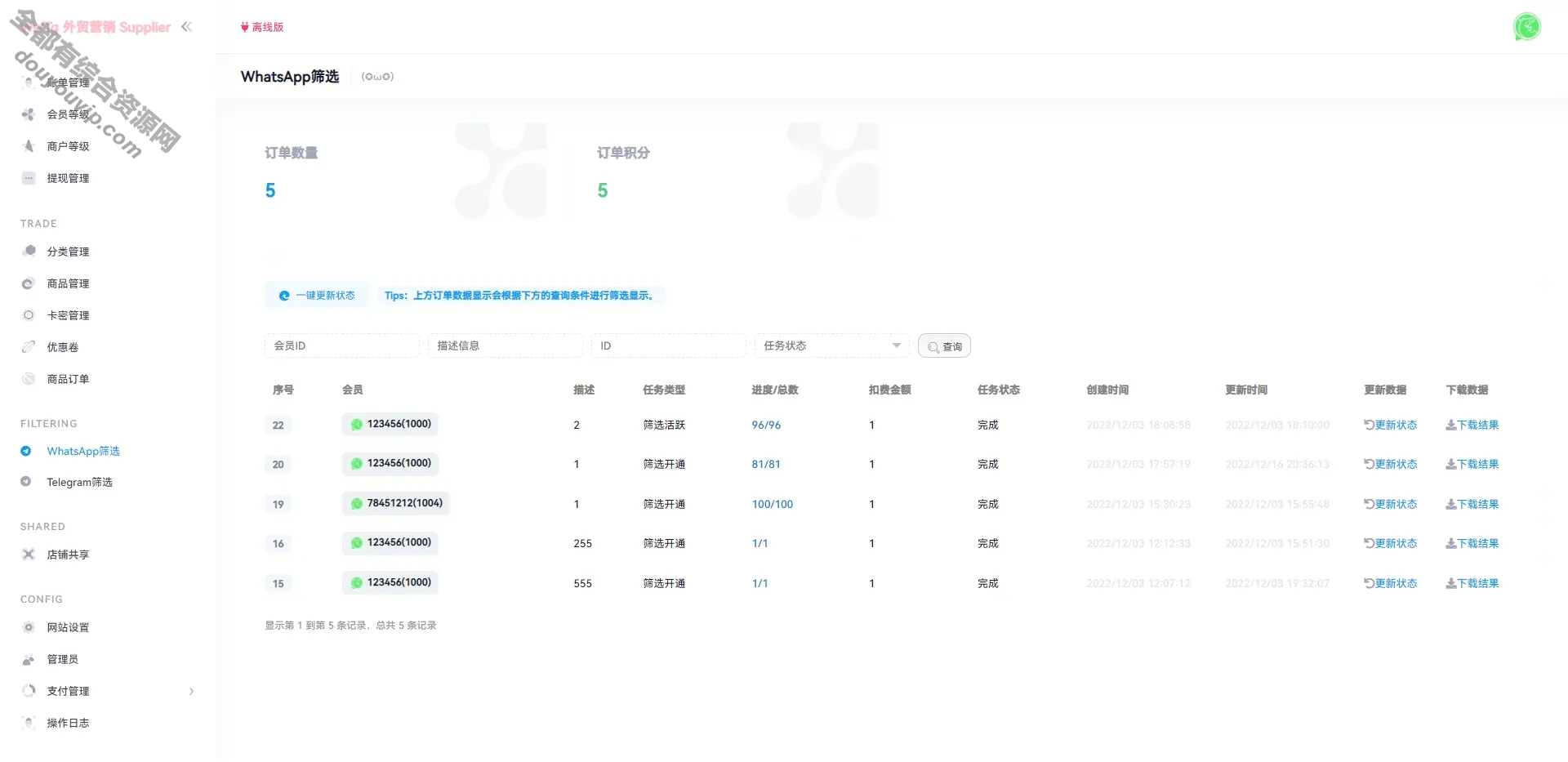Click the 分类管理 sidebar icon

click(29, 251)
